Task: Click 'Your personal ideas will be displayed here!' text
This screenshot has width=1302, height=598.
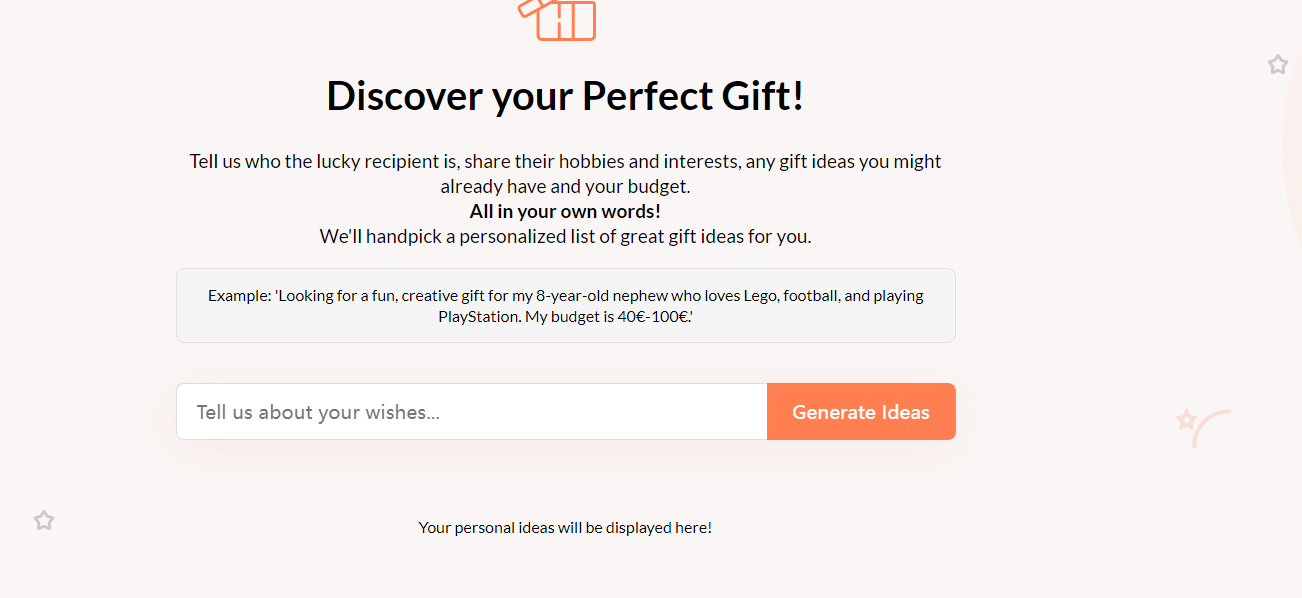Action: click(566, 528)
